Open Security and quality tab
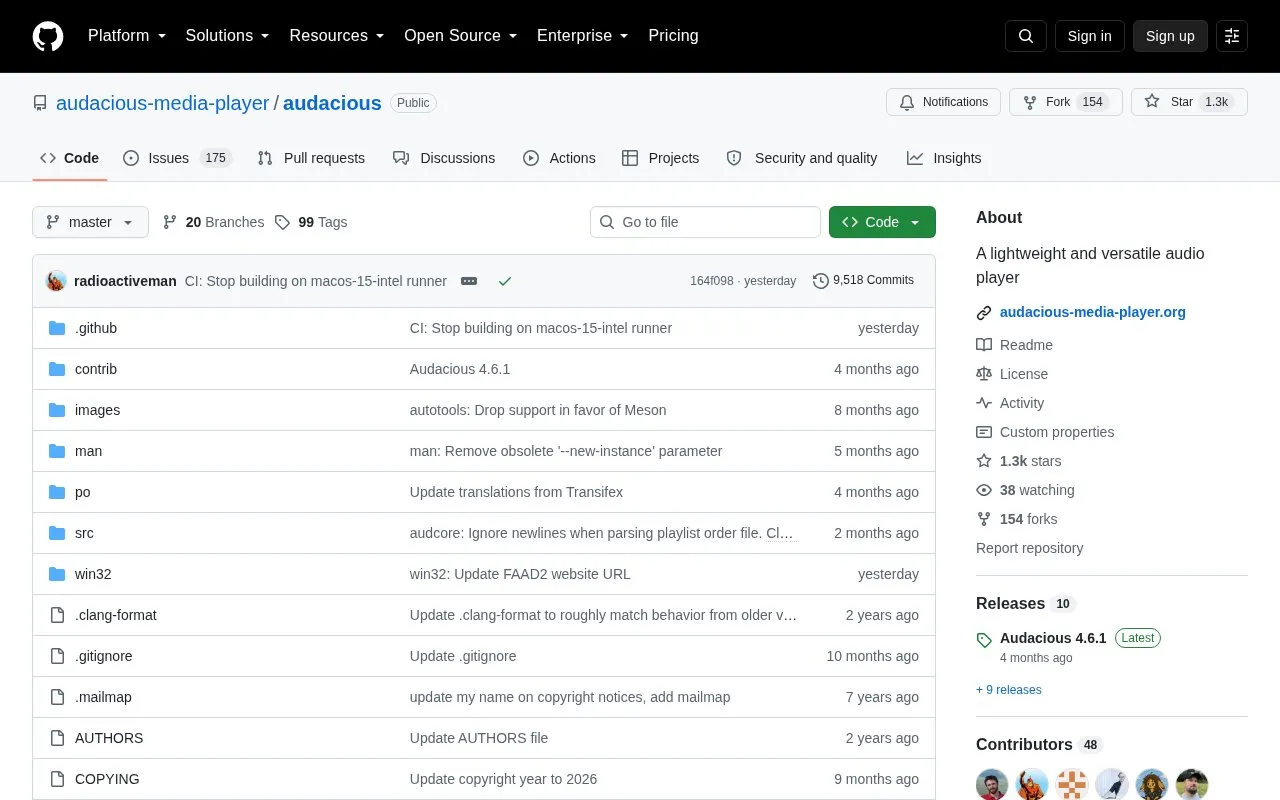Screen dimensions: 1280x800 (x=802, y=158)
